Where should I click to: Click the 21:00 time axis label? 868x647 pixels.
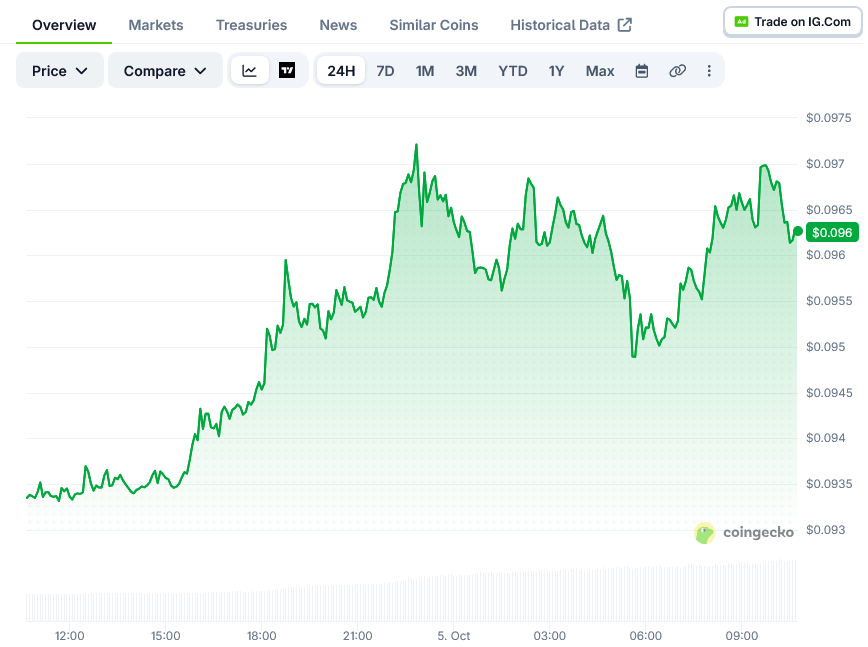358,636
